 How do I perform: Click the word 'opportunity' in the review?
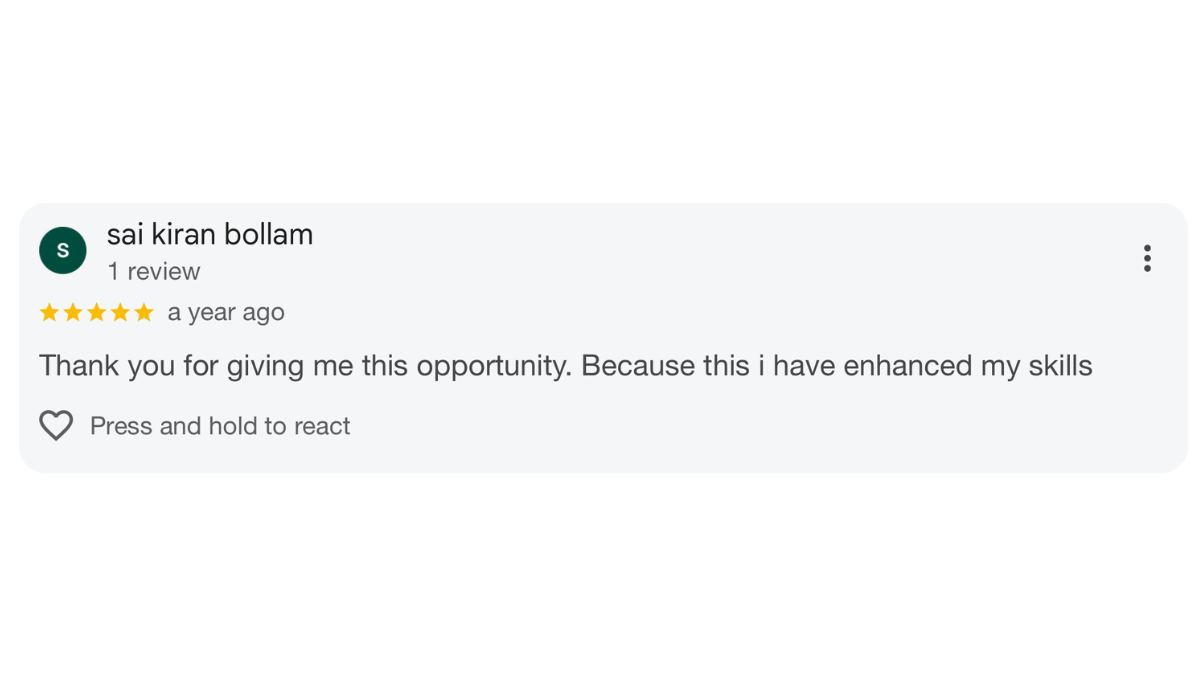click(494, 367)
